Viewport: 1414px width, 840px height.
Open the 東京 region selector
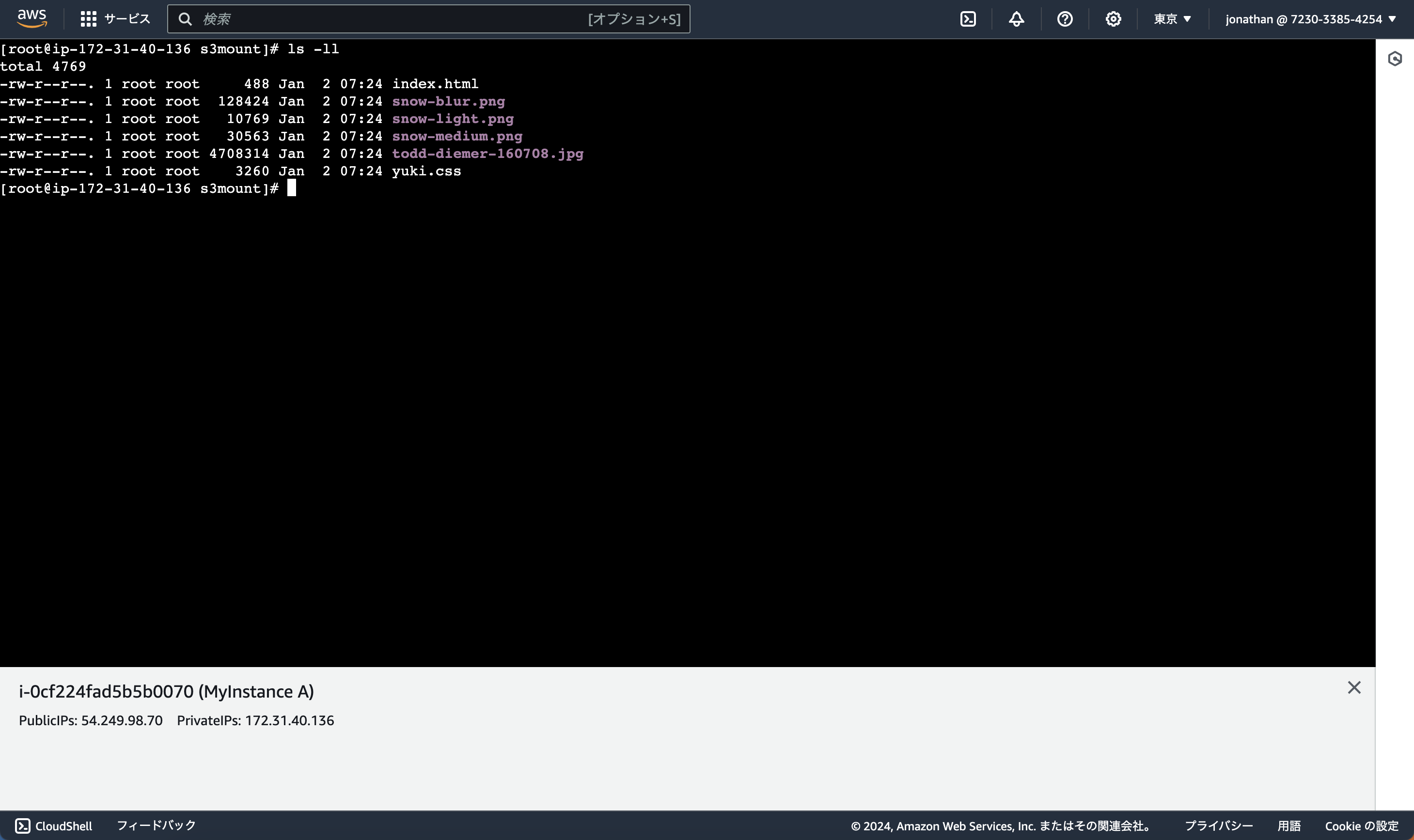[1171, 19]
